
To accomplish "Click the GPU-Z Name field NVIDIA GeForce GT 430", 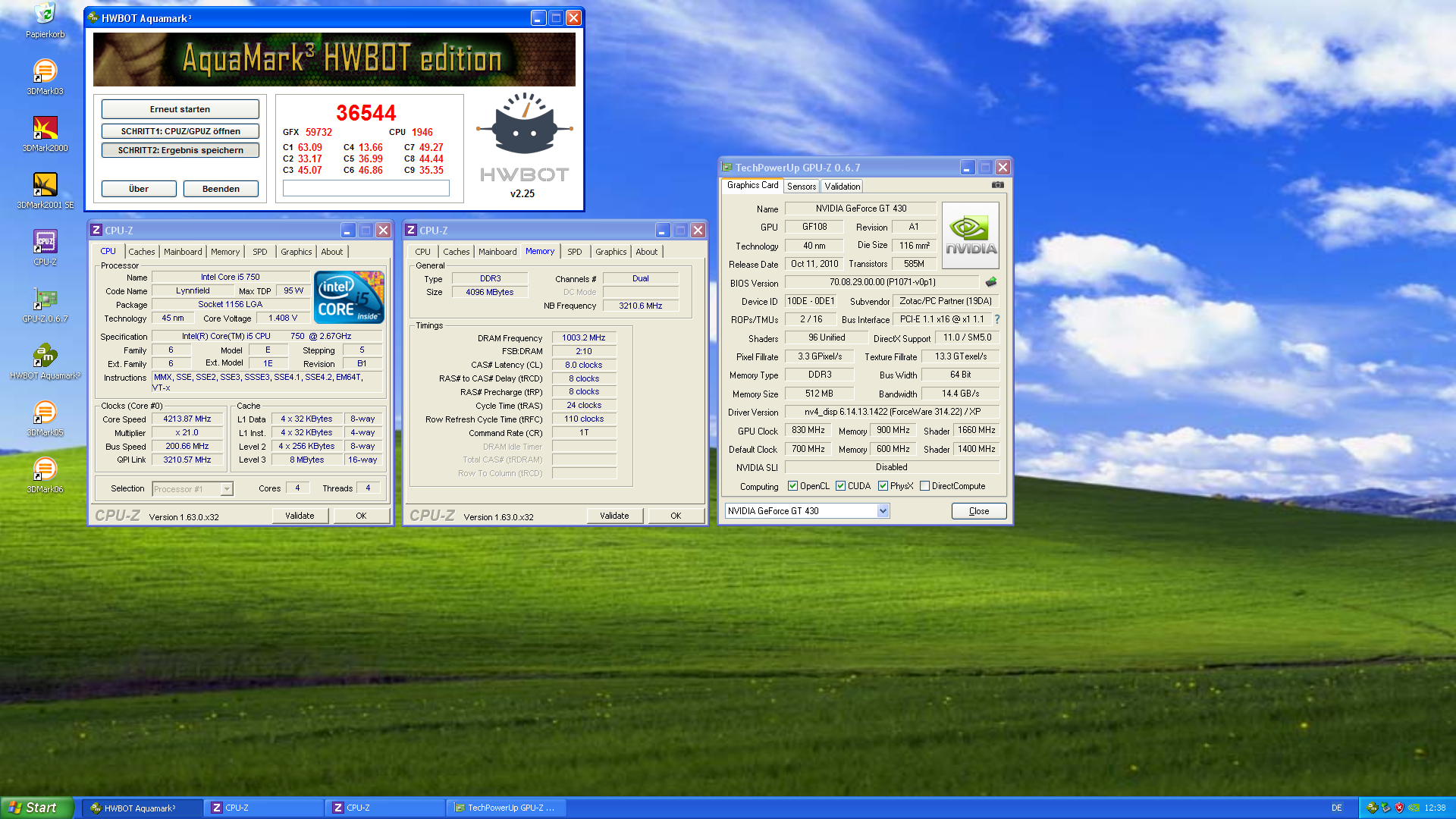I will coord(861,209).
